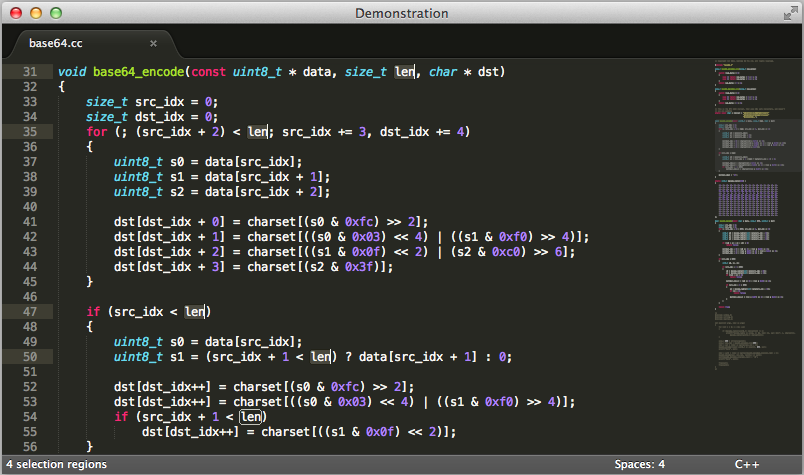Screen dimensions: 804x475
Task: Click the red close window button
Action: click(16, 13)
